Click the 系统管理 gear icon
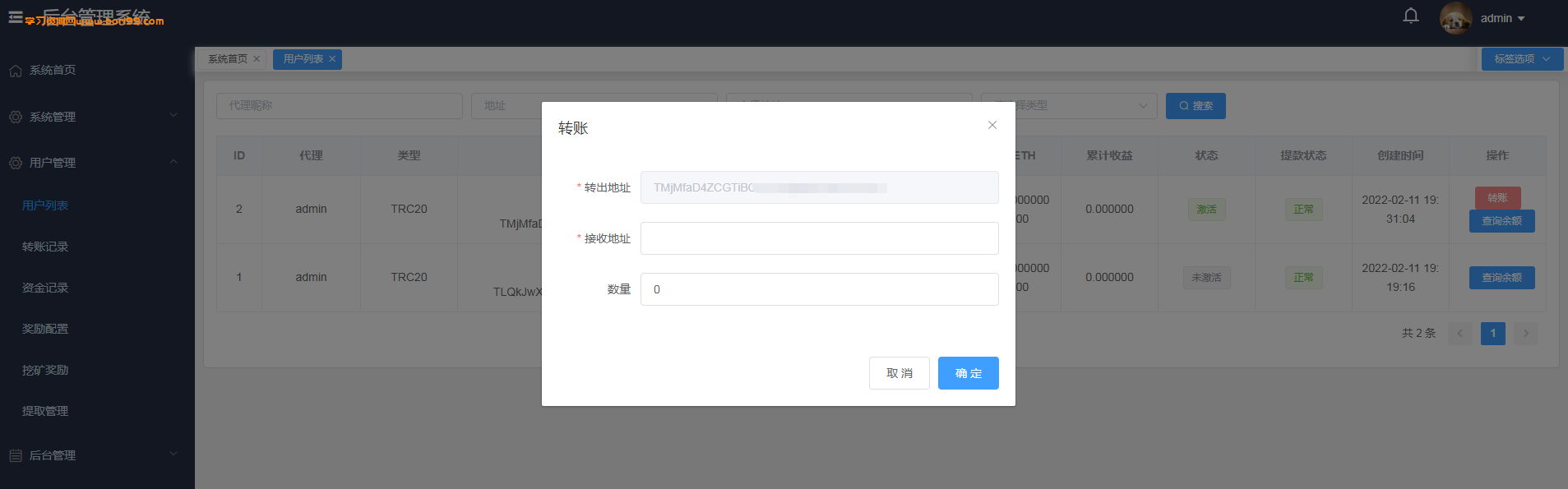The image size is (1568, 489). tap(16, 117)
